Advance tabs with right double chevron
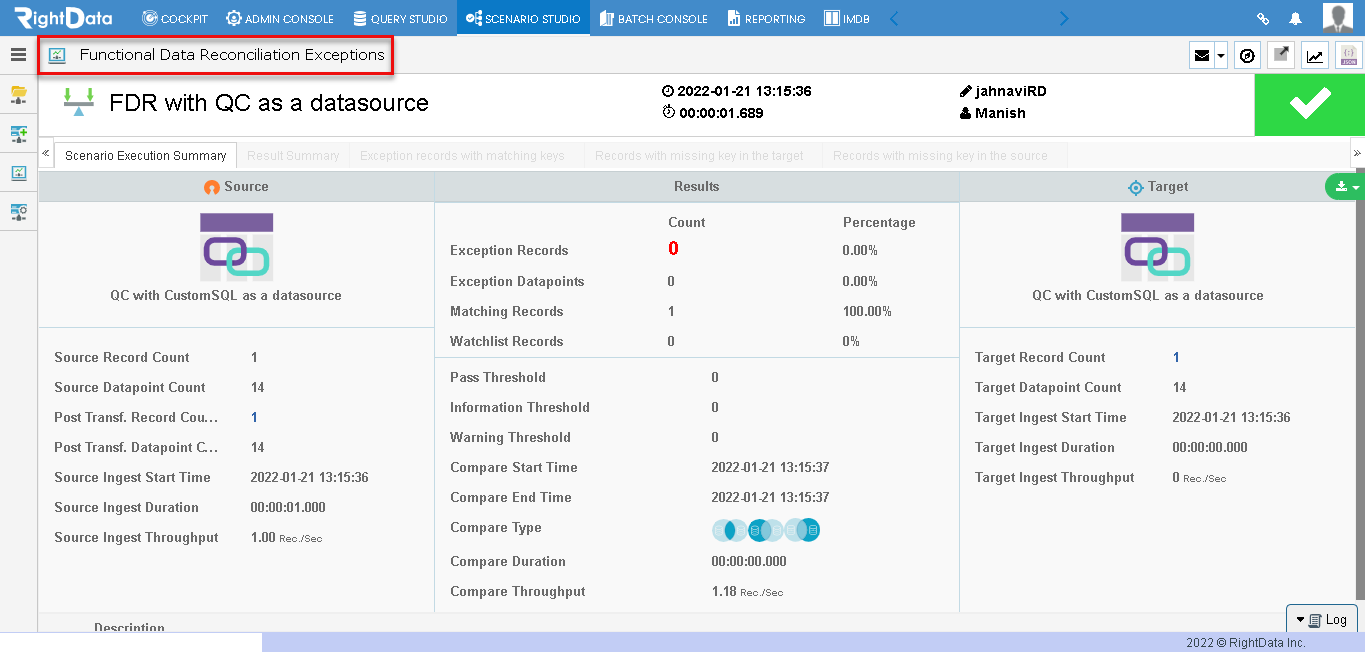The width and height of the screenshot is (1365, 652). (x=1357, y=154)
